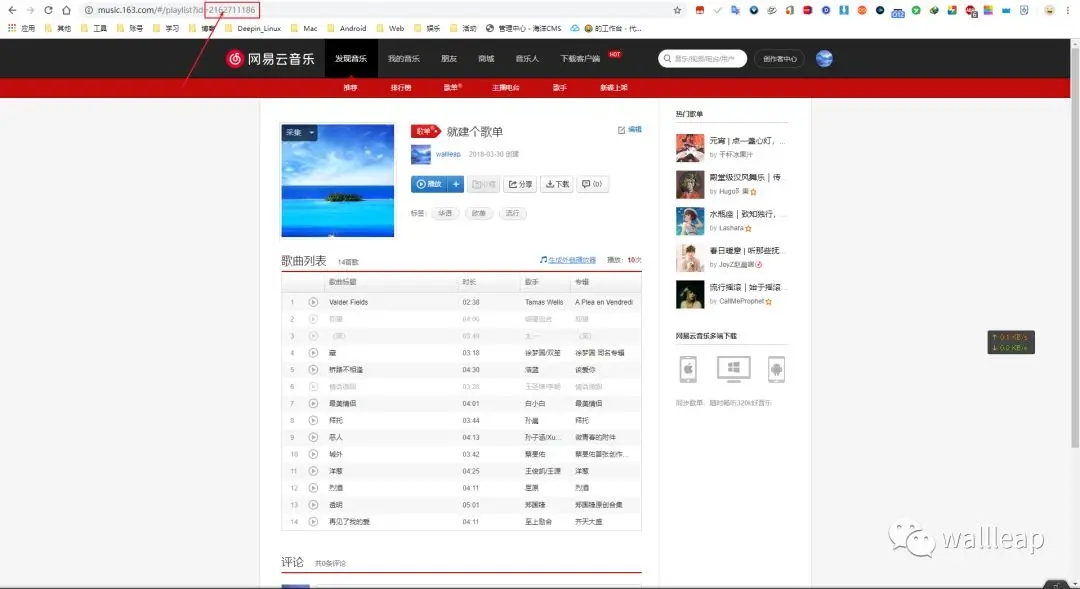Open the walleap creator profile link

[448, 154]
